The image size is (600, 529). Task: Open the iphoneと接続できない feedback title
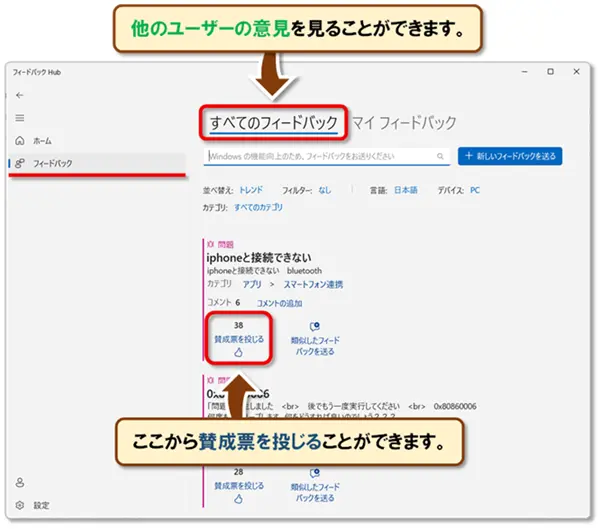(x=259, y=258)
